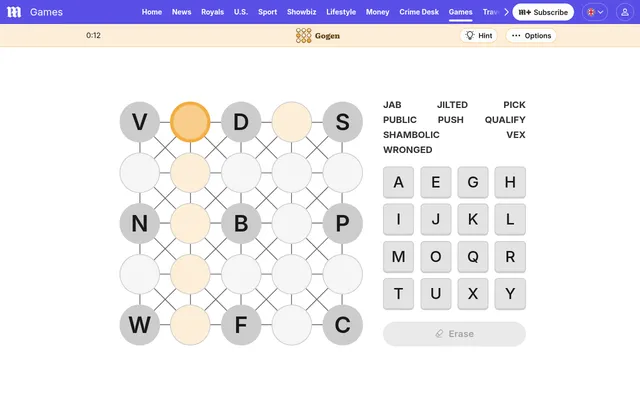The height and width of the screenshot is (400, 640).
Task: Select the empty cell directly above F
Action: point(241,274)
